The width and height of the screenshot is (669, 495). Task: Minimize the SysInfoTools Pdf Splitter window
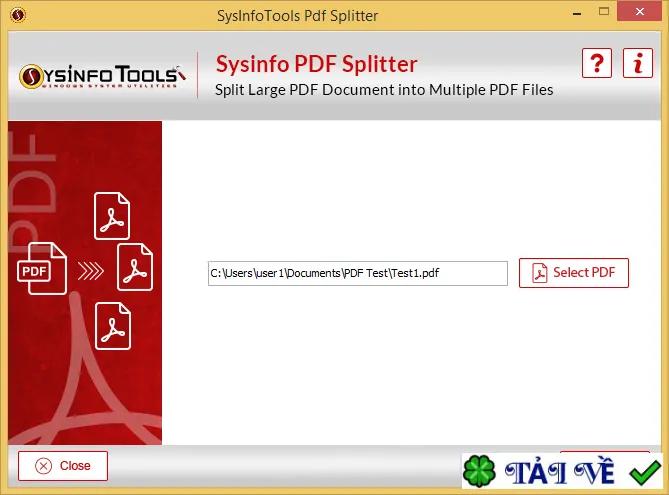(x=577, y=14)
